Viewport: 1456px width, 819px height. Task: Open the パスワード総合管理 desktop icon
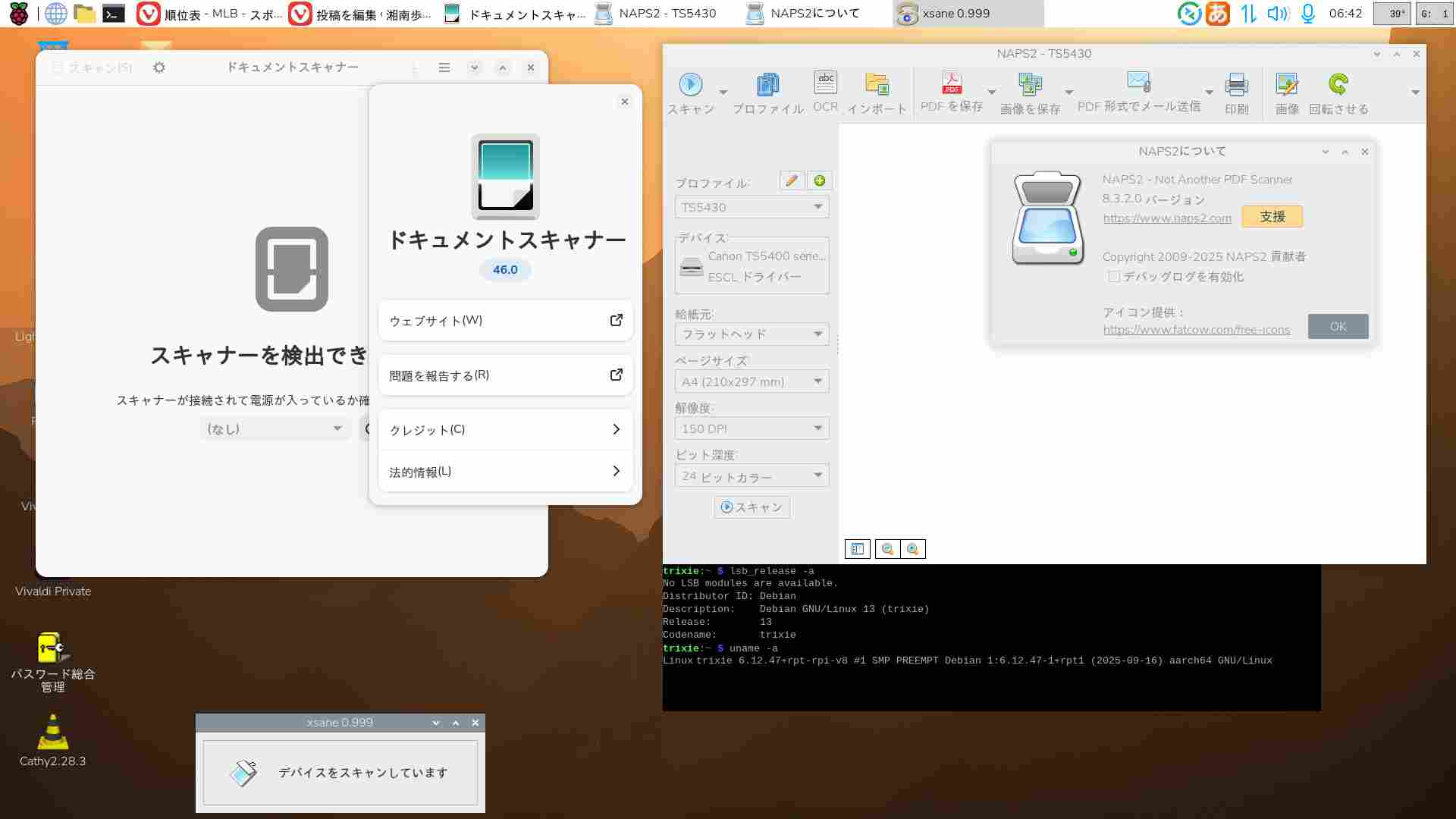tap(53, 661)
